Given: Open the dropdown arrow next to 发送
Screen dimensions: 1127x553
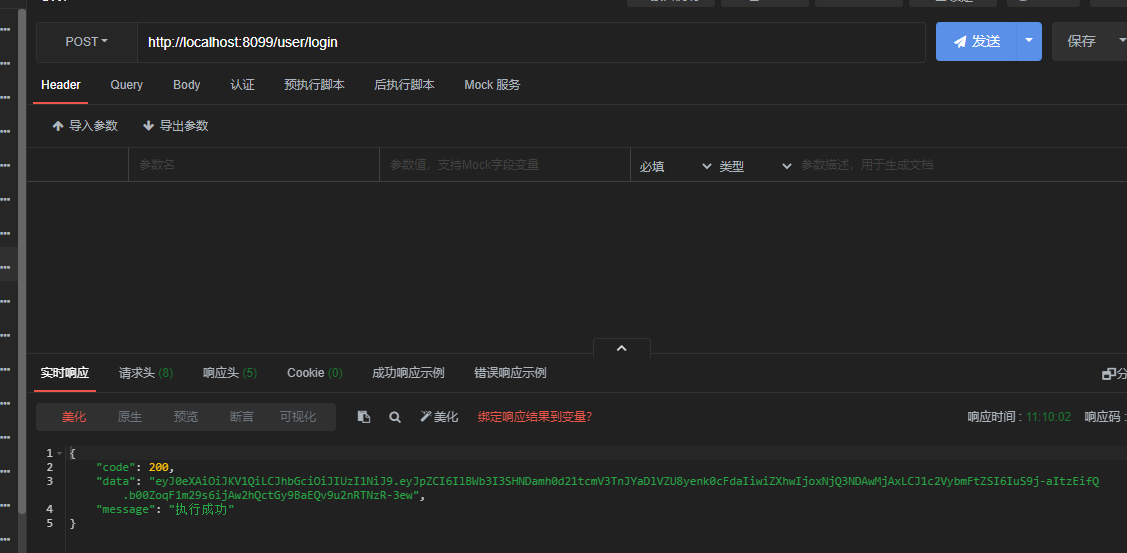Looking at the screenshot, I should (1029, 42).
